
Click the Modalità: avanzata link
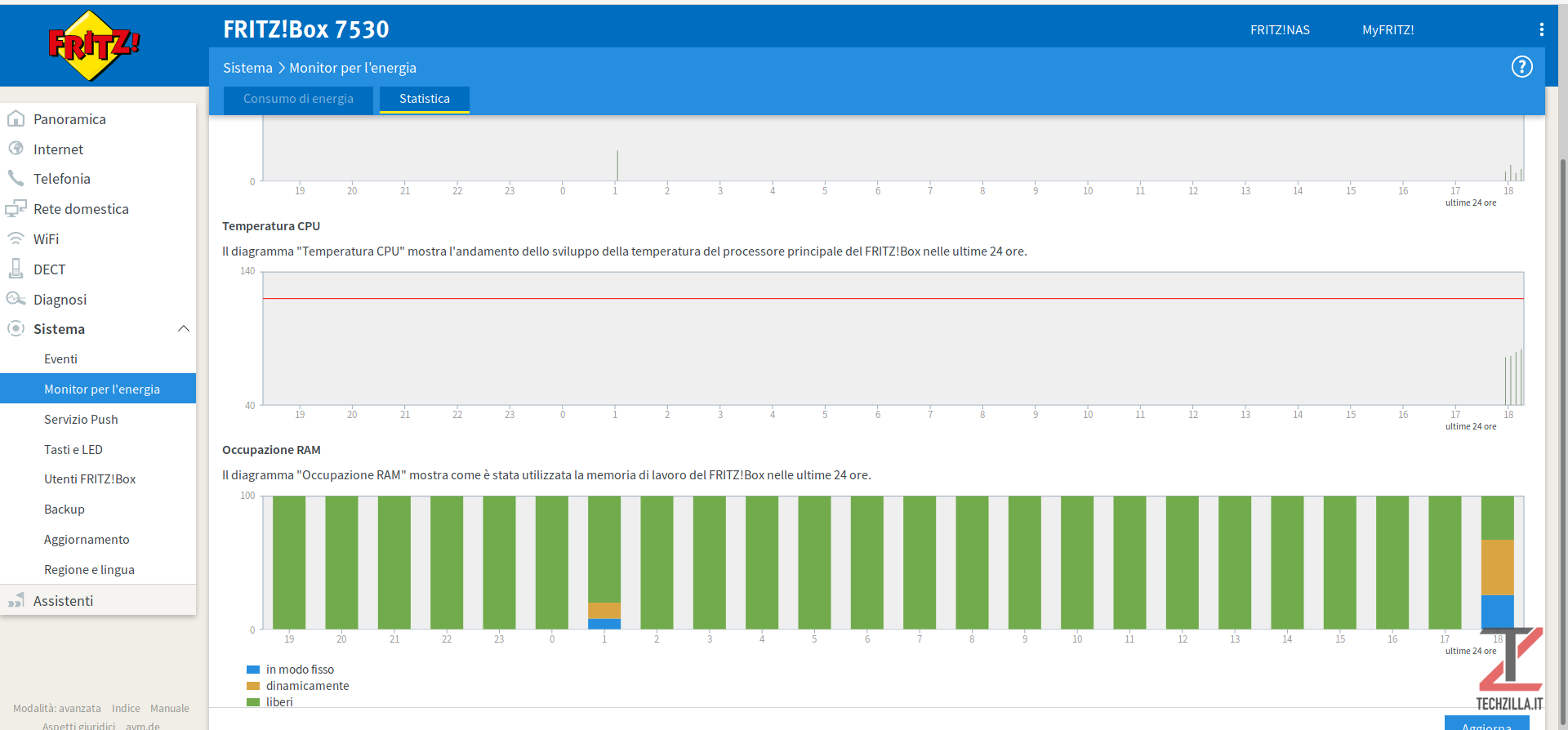[57, 709]
